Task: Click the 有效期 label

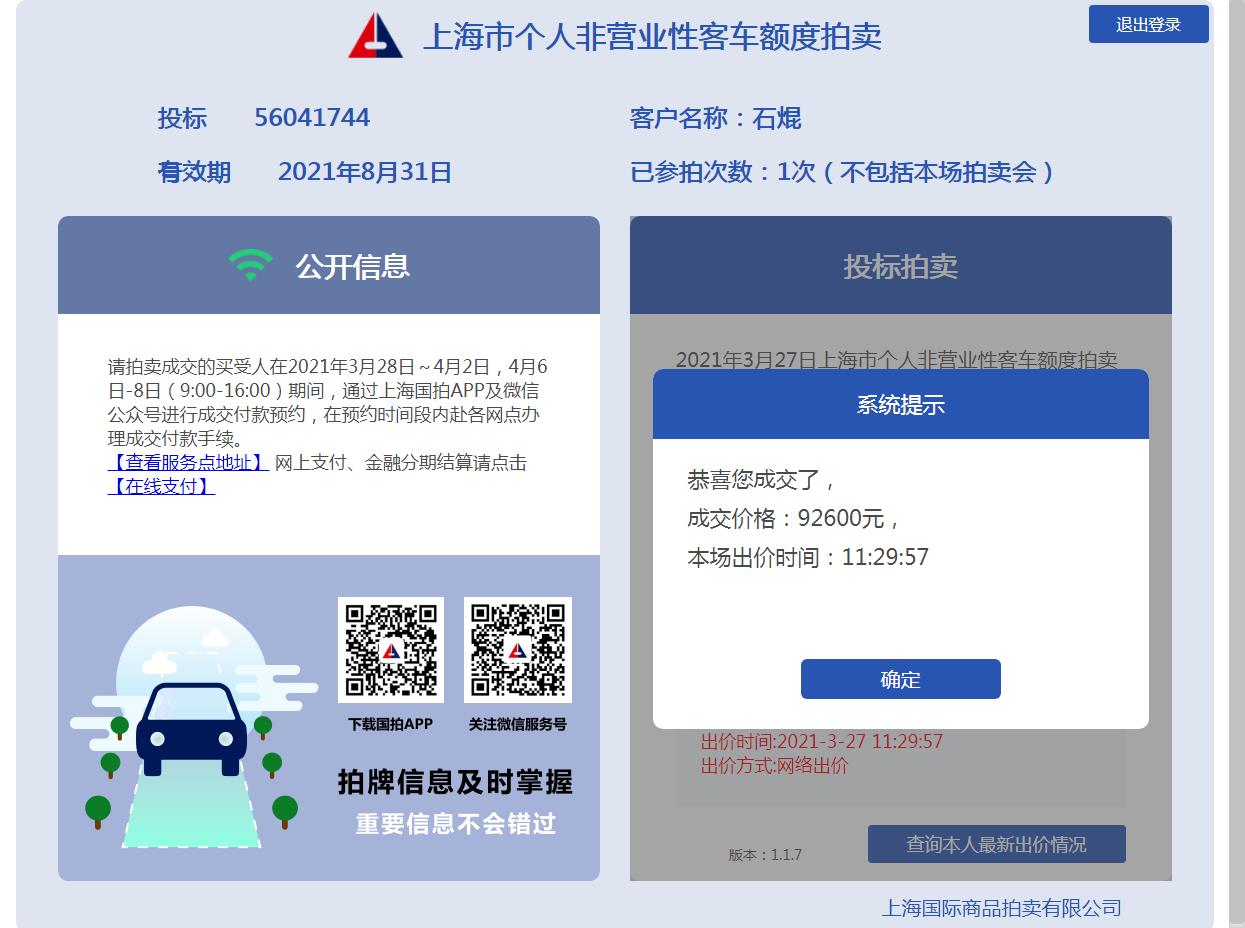Action: click(x=194, y=172)
